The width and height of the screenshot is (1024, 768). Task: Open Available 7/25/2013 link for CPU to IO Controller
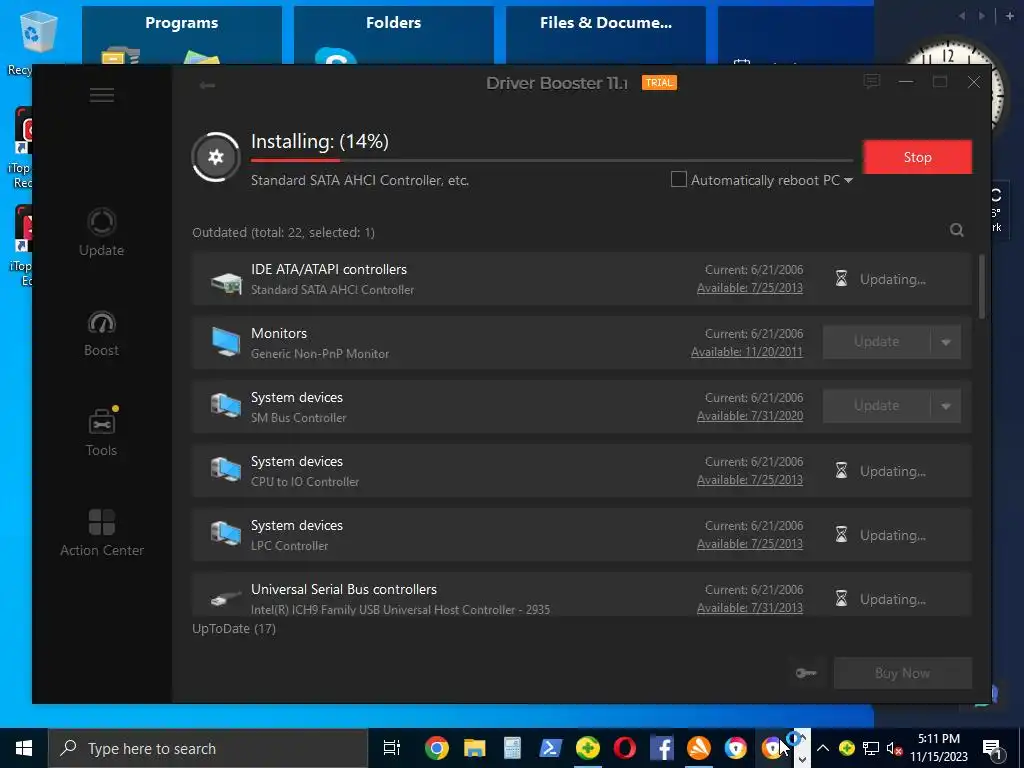(x=750, y=480)
